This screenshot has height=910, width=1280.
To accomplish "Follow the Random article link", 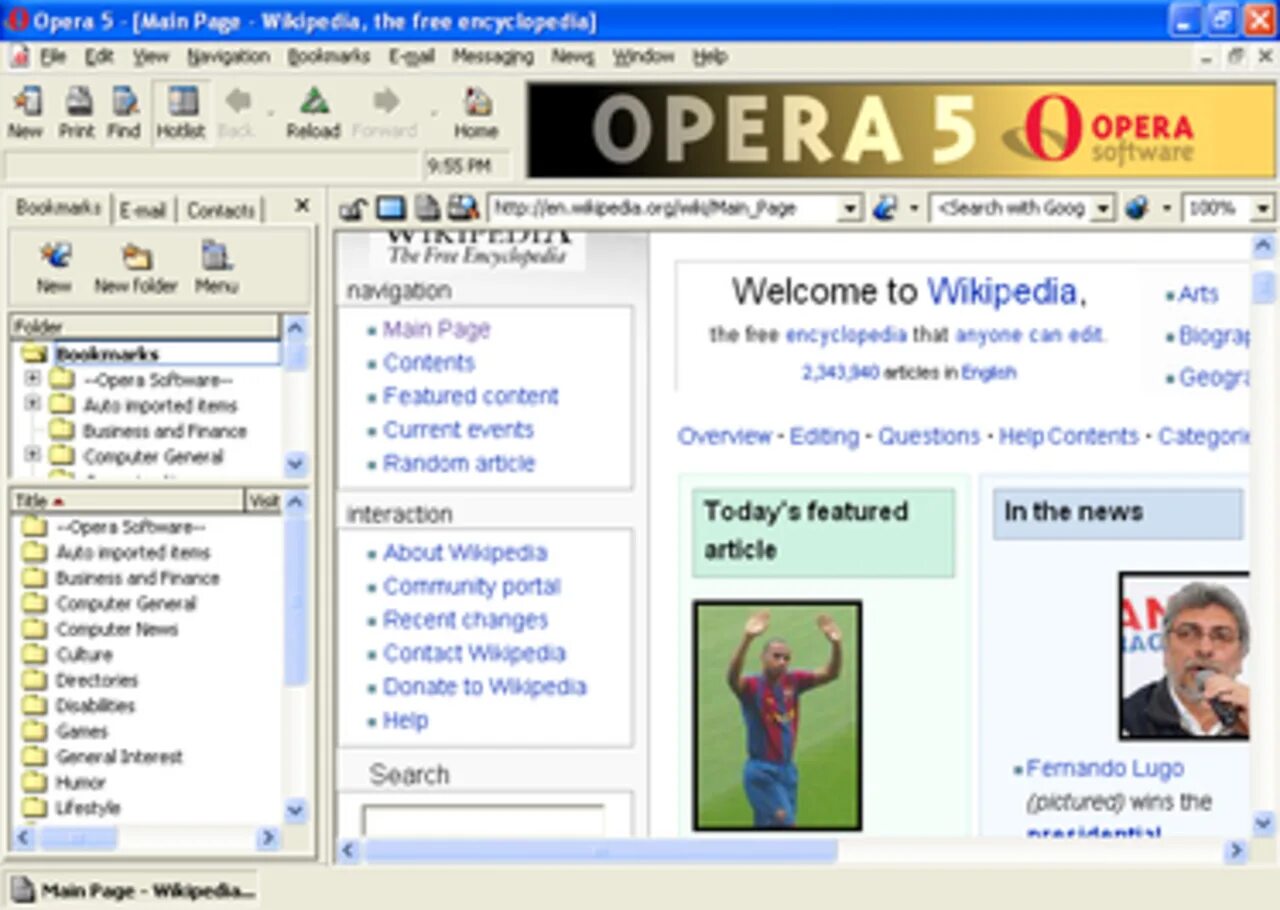I will coord(459,463).
